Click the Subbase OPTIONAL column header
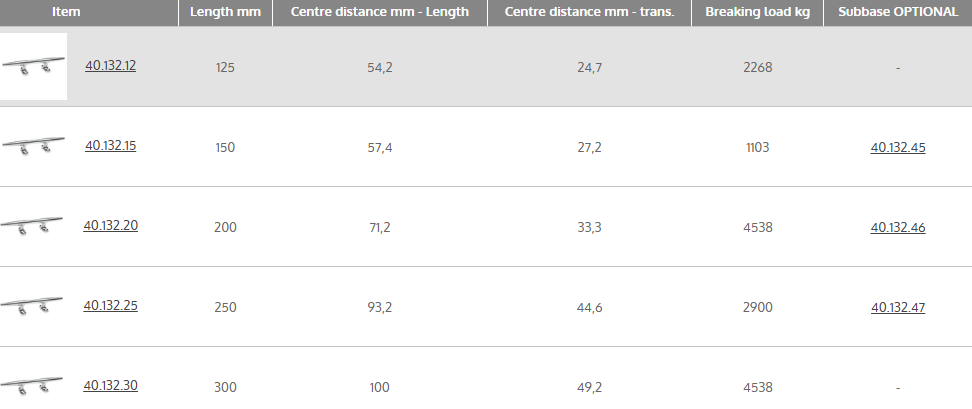The width and height of the screenshot is (972, 409). tap(897, 12)
